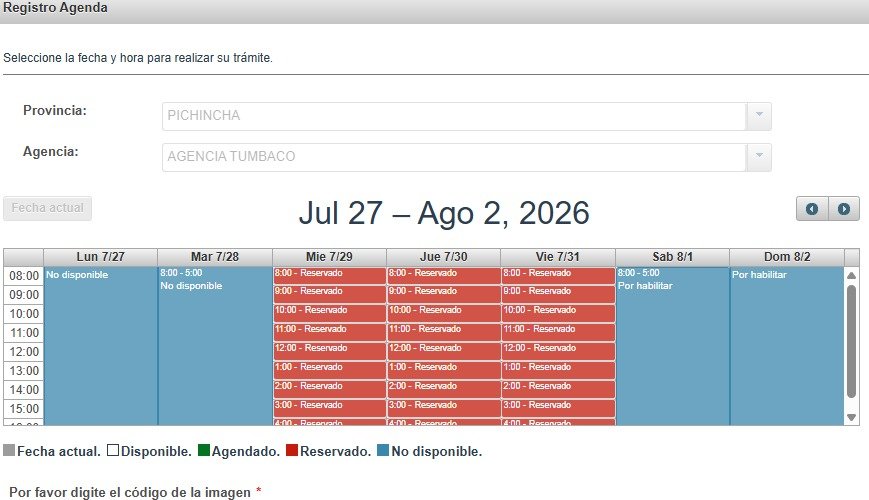Click Friday 8:00 Reservado slot
Viewport: 869px width, 500px height.
[558, 275]
